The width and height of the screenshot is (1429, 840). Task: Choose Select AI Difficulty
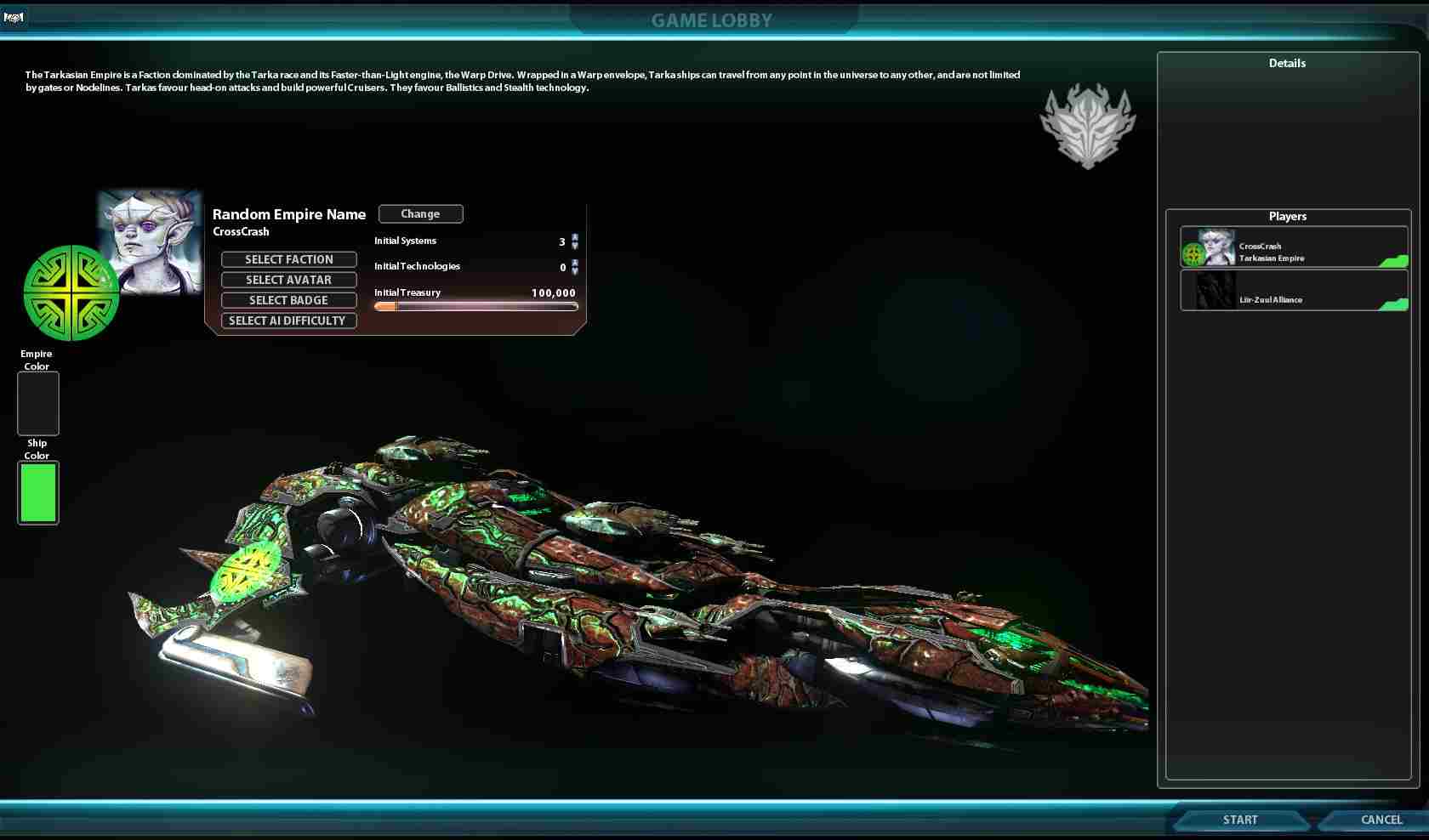288,321
